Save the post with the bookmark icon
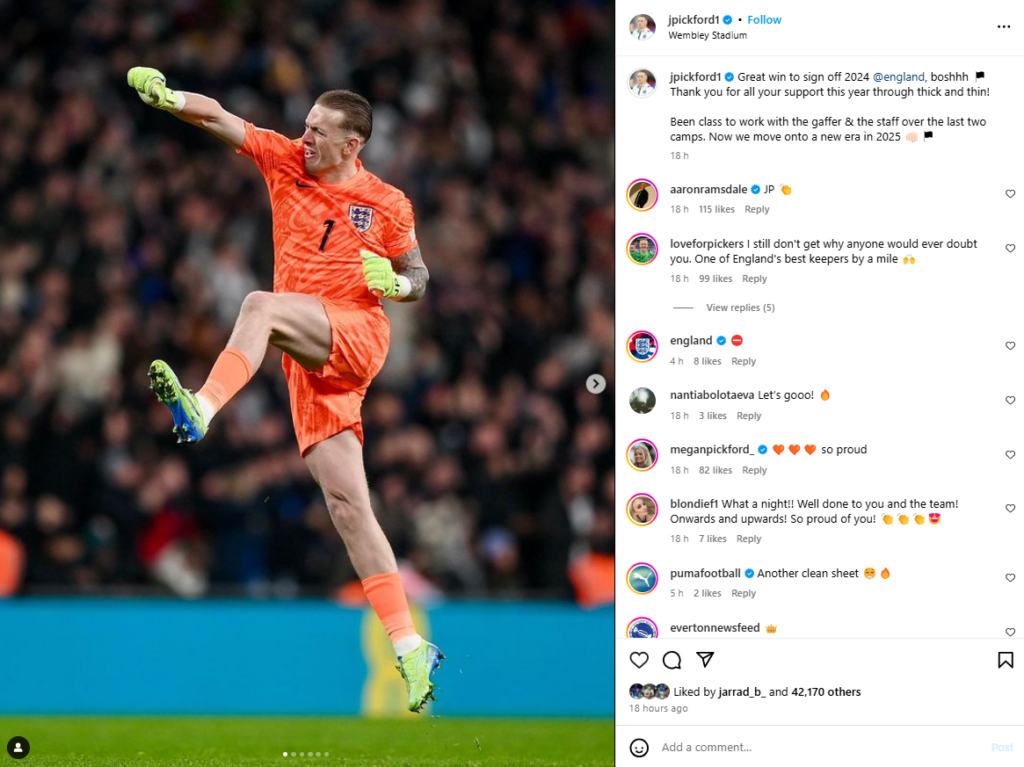This screenshot has height=767, width=1024. [x=1005, y=660]
